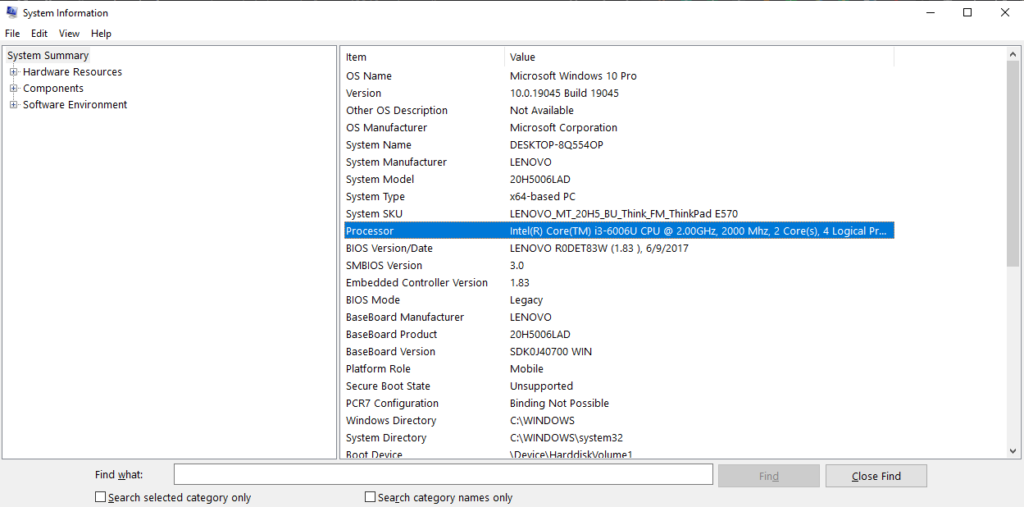
Task: Select the Platform Role row
Action: click(x=619, y=368)
